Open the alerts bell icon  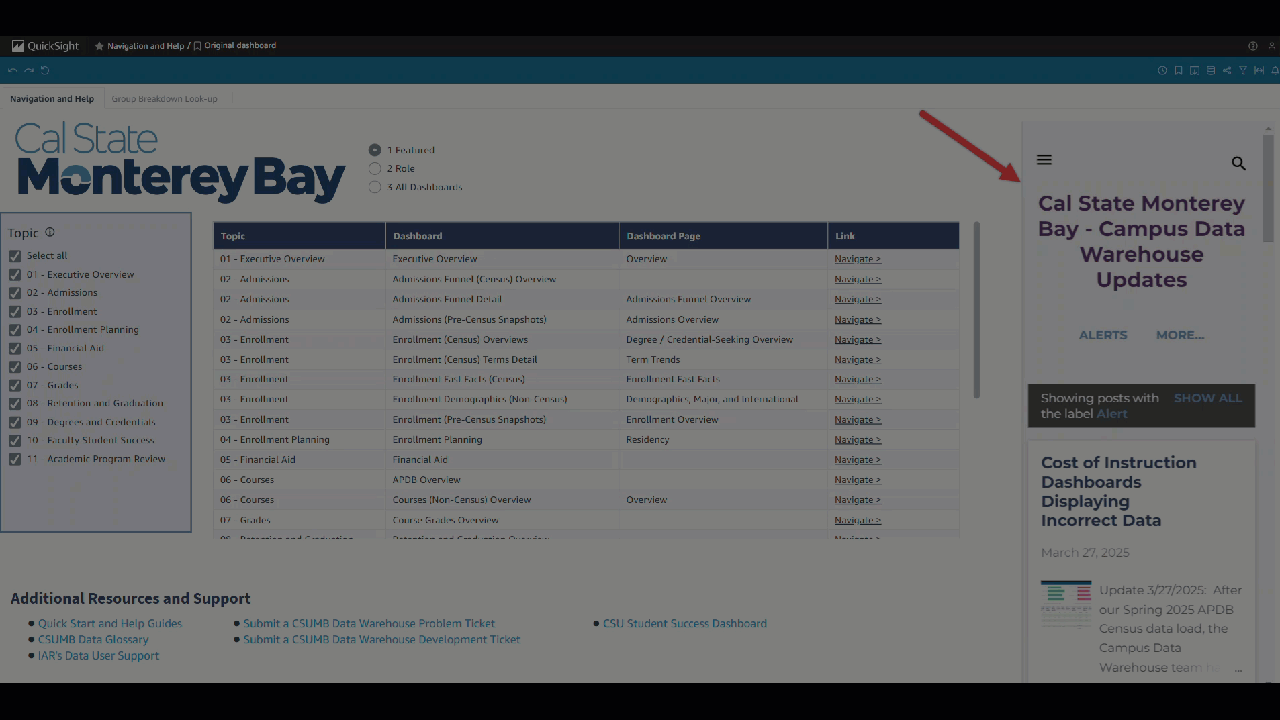pos(1275,70)
